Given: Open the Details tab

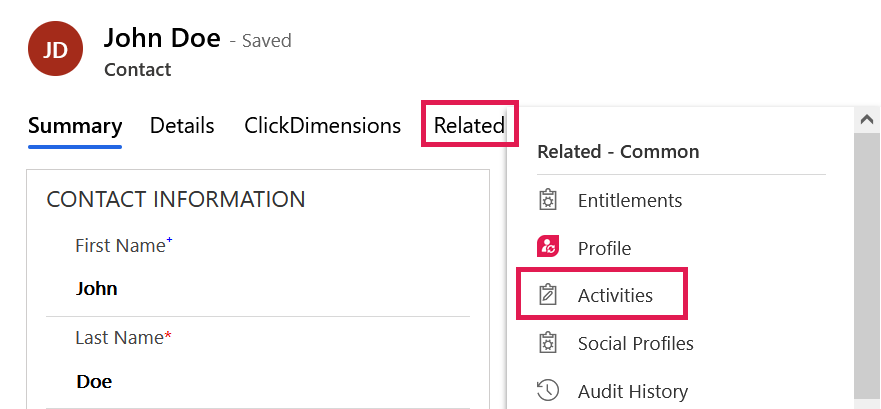Looking at the screenshot, I should coord(182,126).
